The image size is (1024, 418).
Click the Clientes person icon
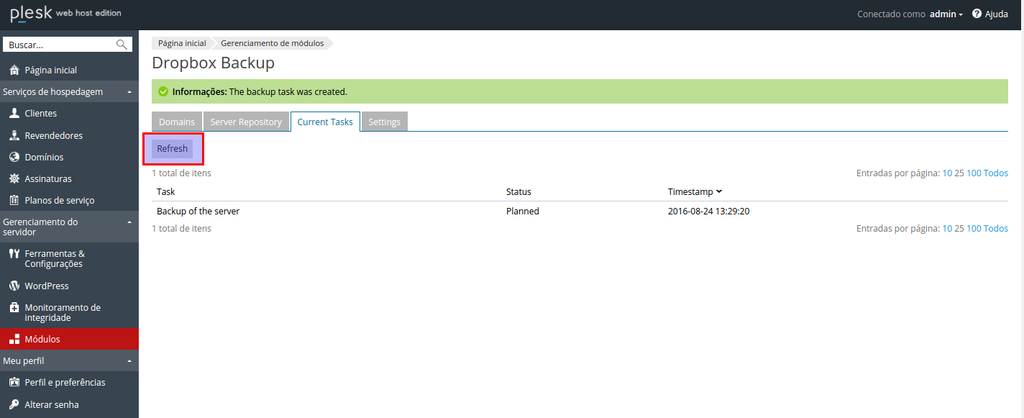14,114
